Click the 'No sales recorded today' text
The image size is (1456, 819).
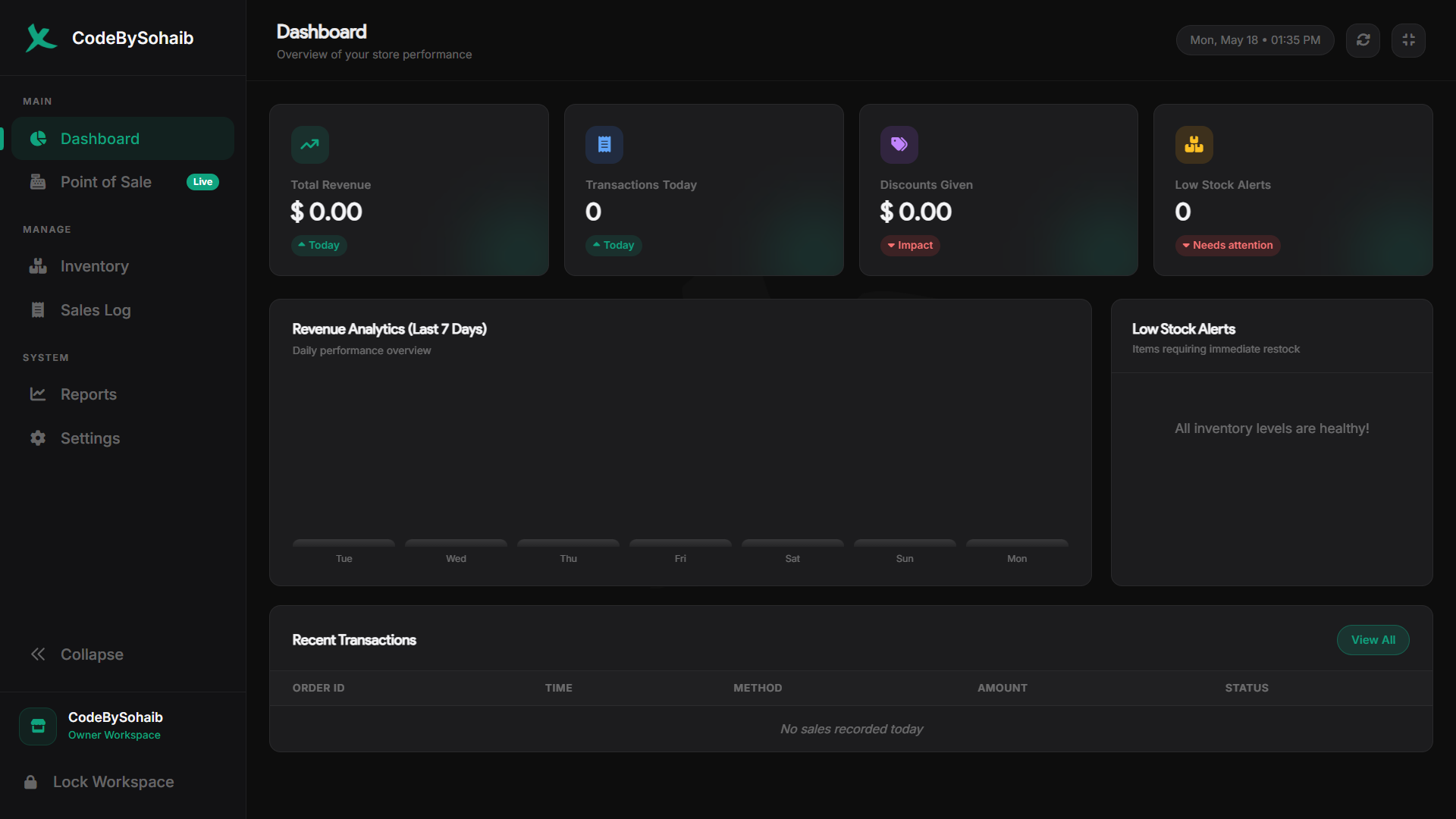coord(852,729)
